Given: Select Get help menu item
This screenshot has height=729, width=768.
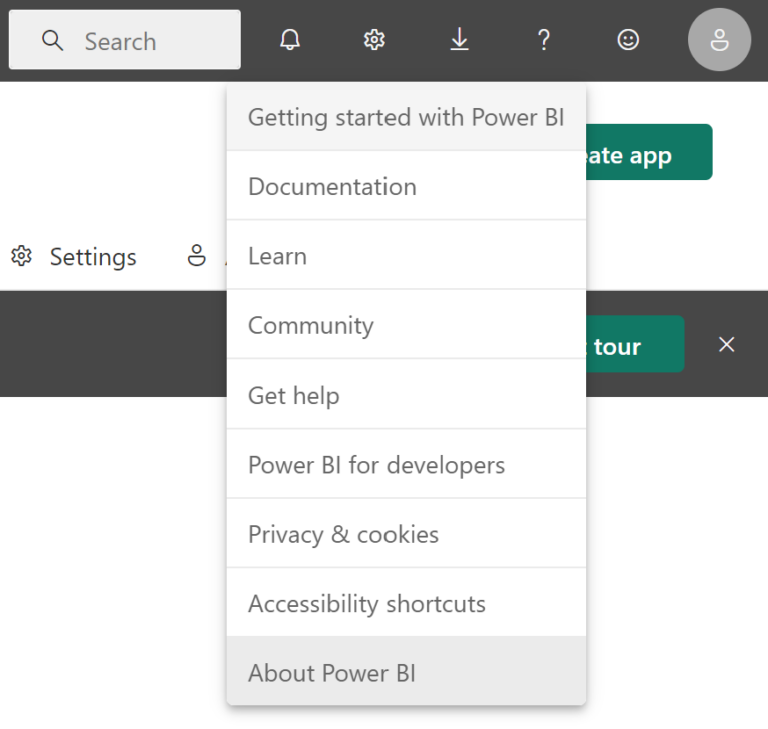Looking at the screenshot, I should point(406,394).
